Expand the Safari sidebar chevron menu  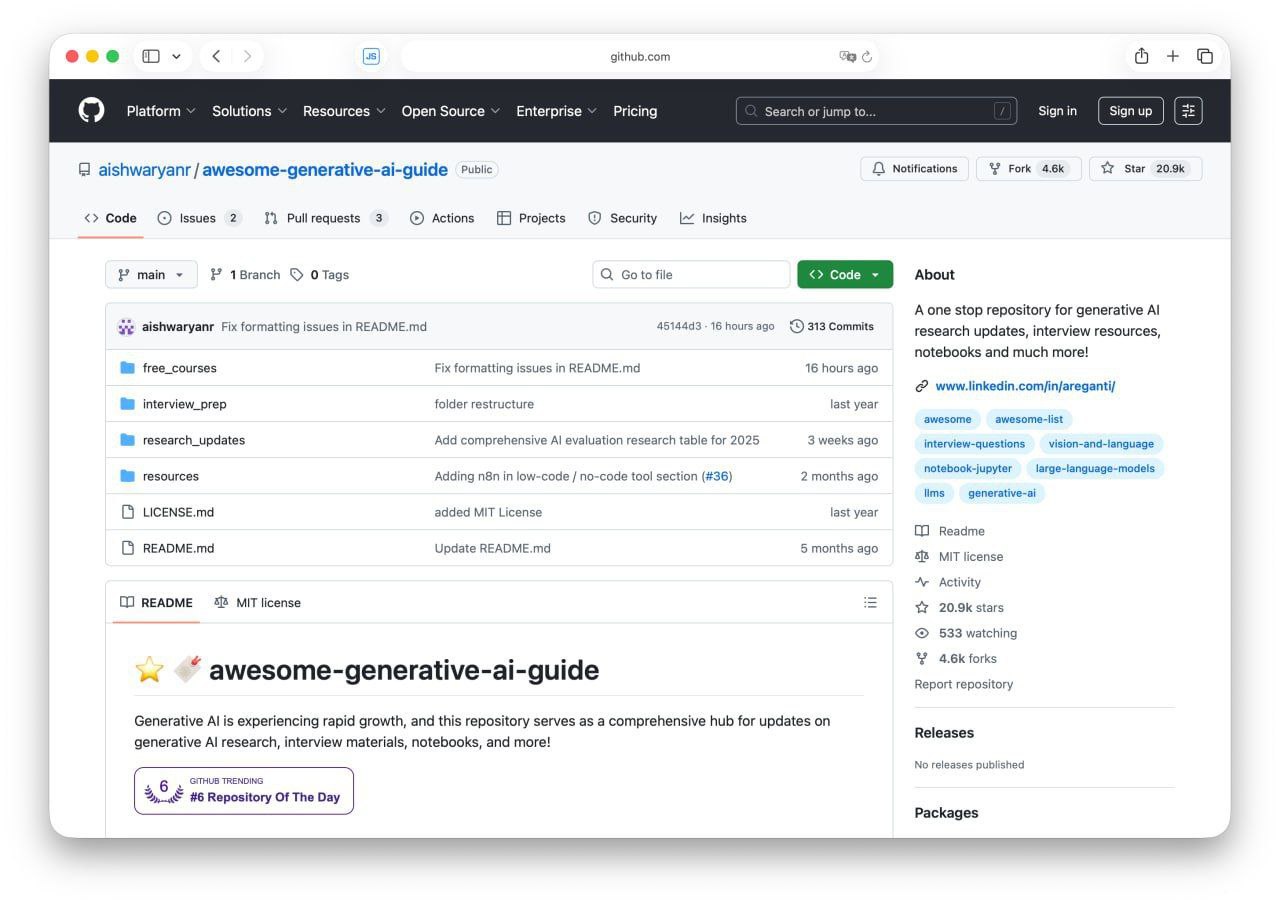tap(177, 57)
